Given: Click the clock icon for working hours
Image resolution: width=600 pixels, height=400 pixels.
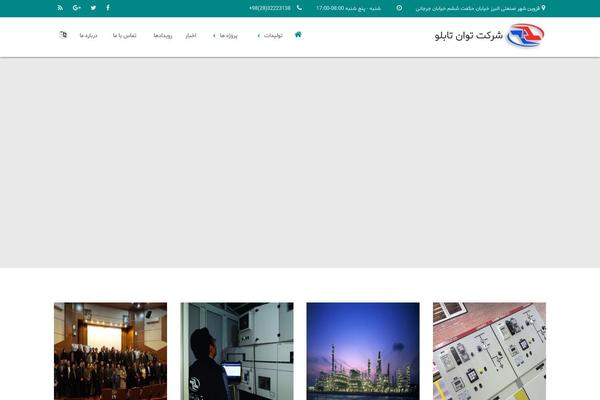Looking at the screenshot, I should coord(399,8).
